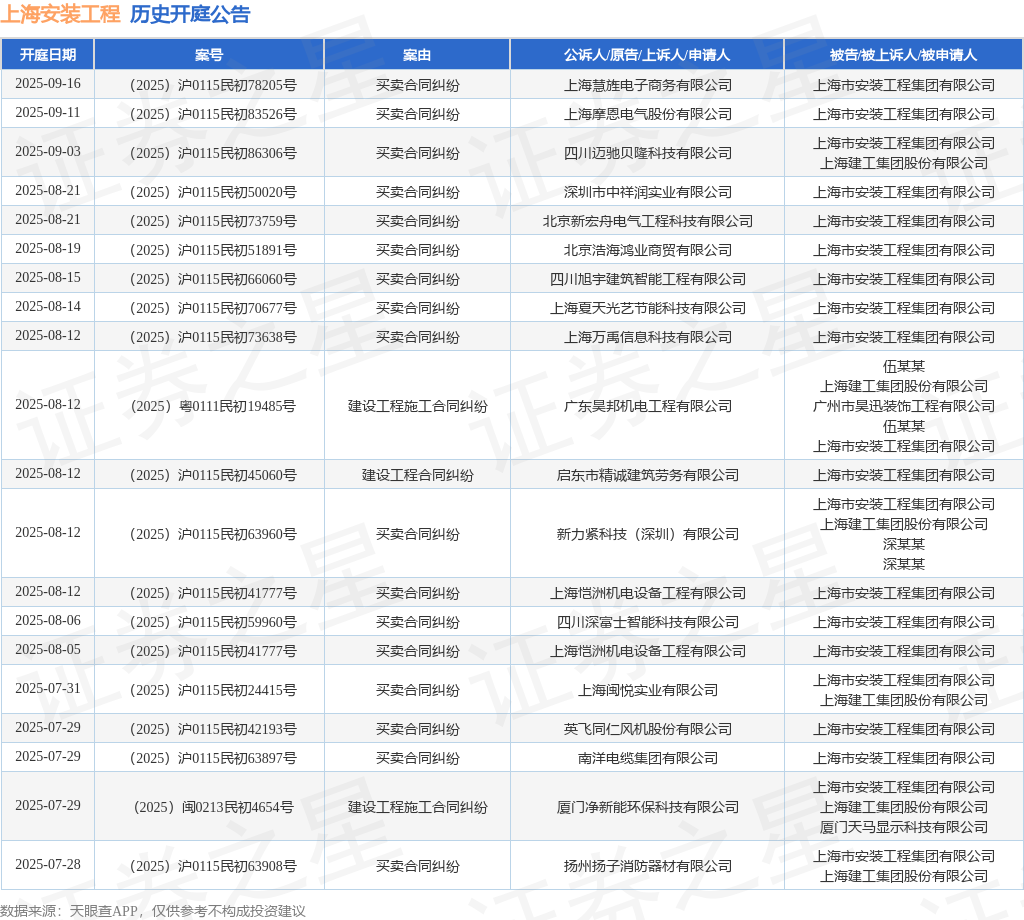Click defendant 广州市昊迅装饰工程有限公司
Image resolution: width=1024 pixels, height=920 pixels.
tap(903, 406)
